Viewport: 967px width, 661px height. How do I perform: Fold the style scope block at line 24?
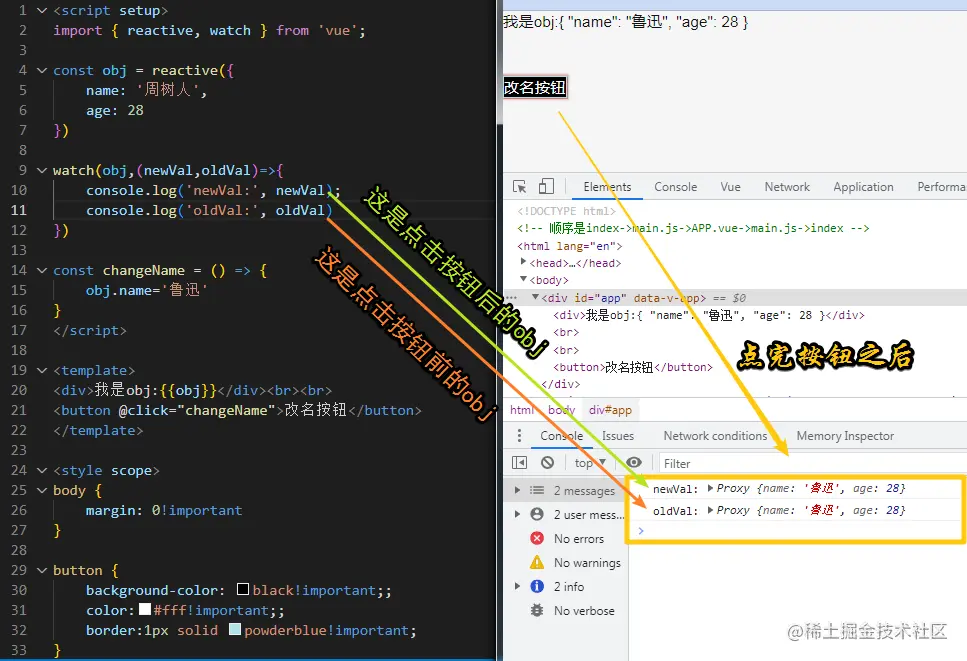click(x=42, y=470)
